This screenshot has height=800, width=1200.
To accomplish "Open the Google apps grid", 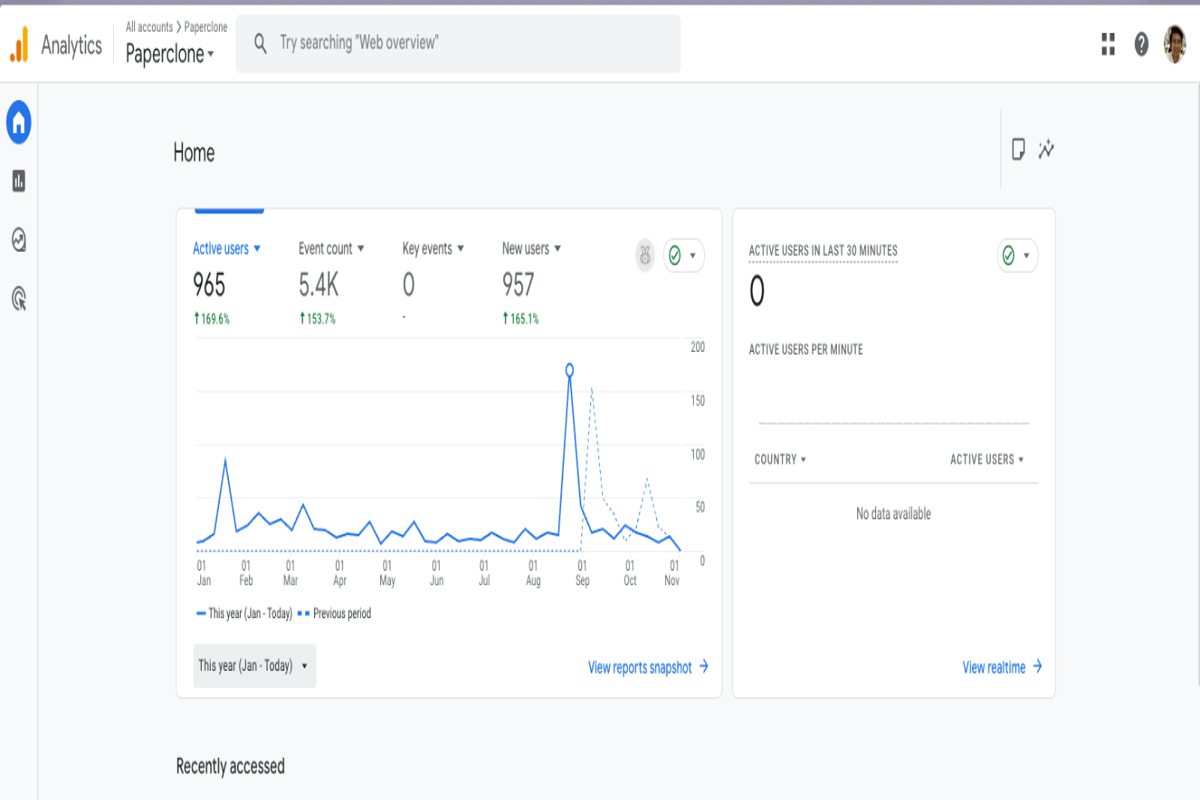I will coord(1108,44).
